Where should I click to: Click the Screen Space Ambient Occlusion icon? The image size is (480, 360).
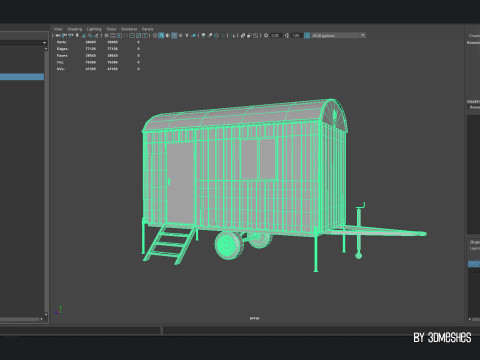(x=203, y=35)
